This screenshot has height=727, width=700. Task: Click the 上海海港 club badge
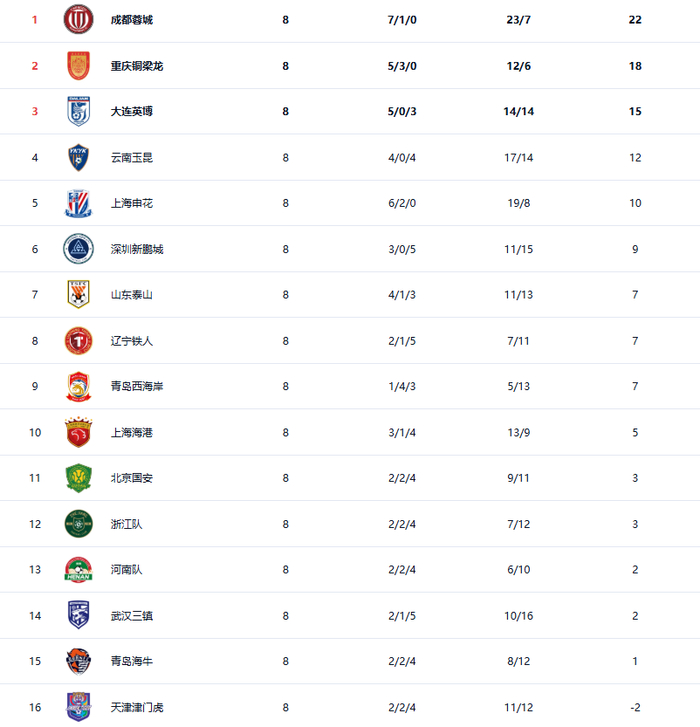[x=78, y=433]
